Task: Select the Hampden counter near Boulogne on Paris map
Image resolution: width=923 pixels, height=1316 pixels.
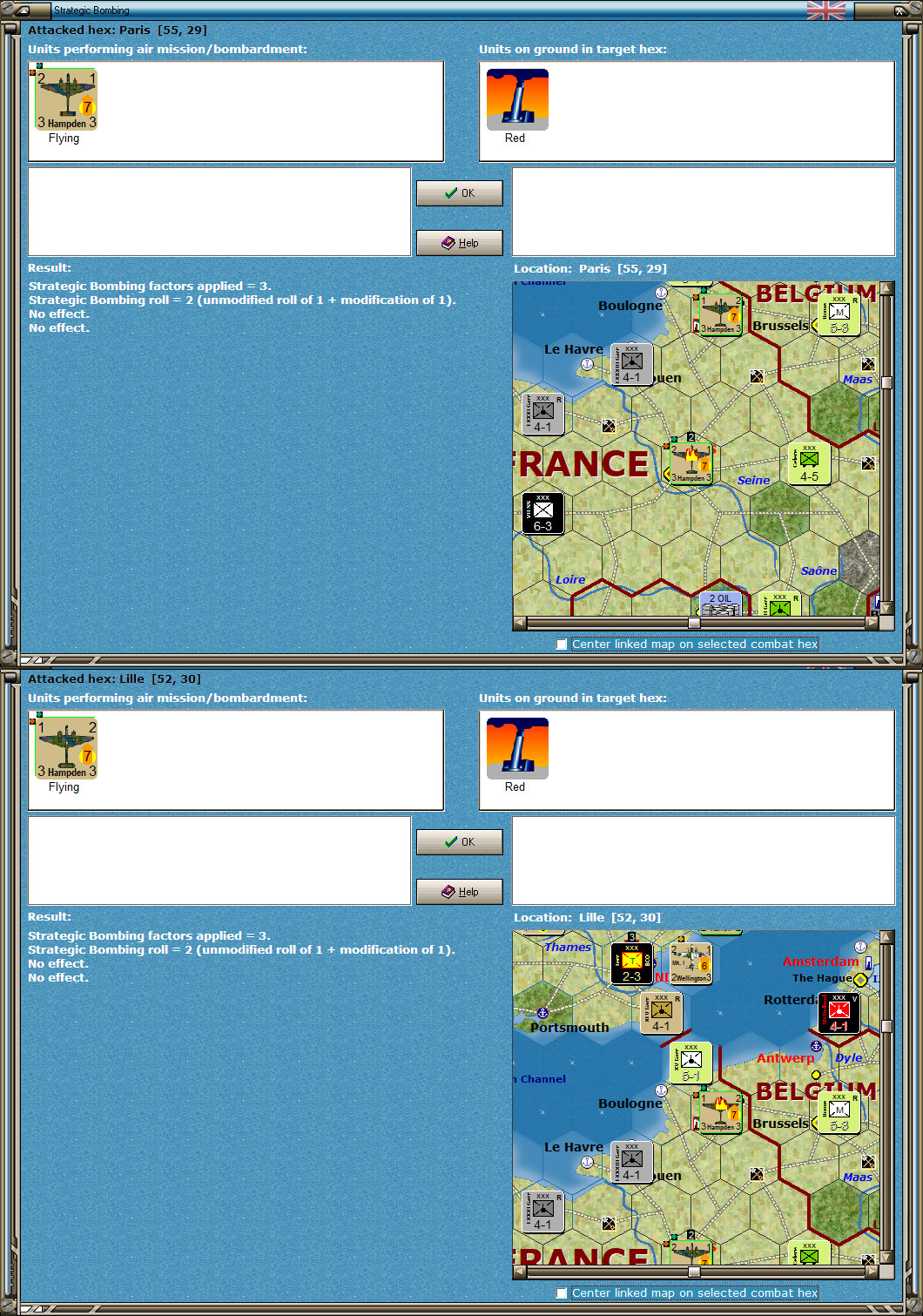Action: click(721, 314)
